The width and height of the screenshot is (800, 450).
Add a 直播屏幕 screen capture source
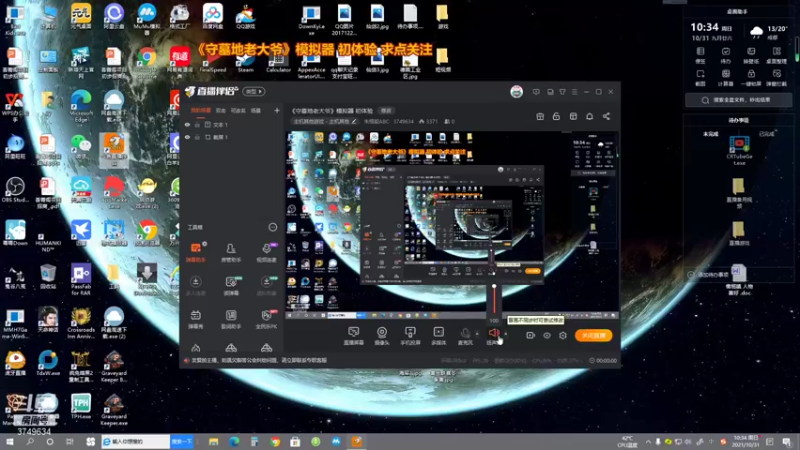[354, 336]
